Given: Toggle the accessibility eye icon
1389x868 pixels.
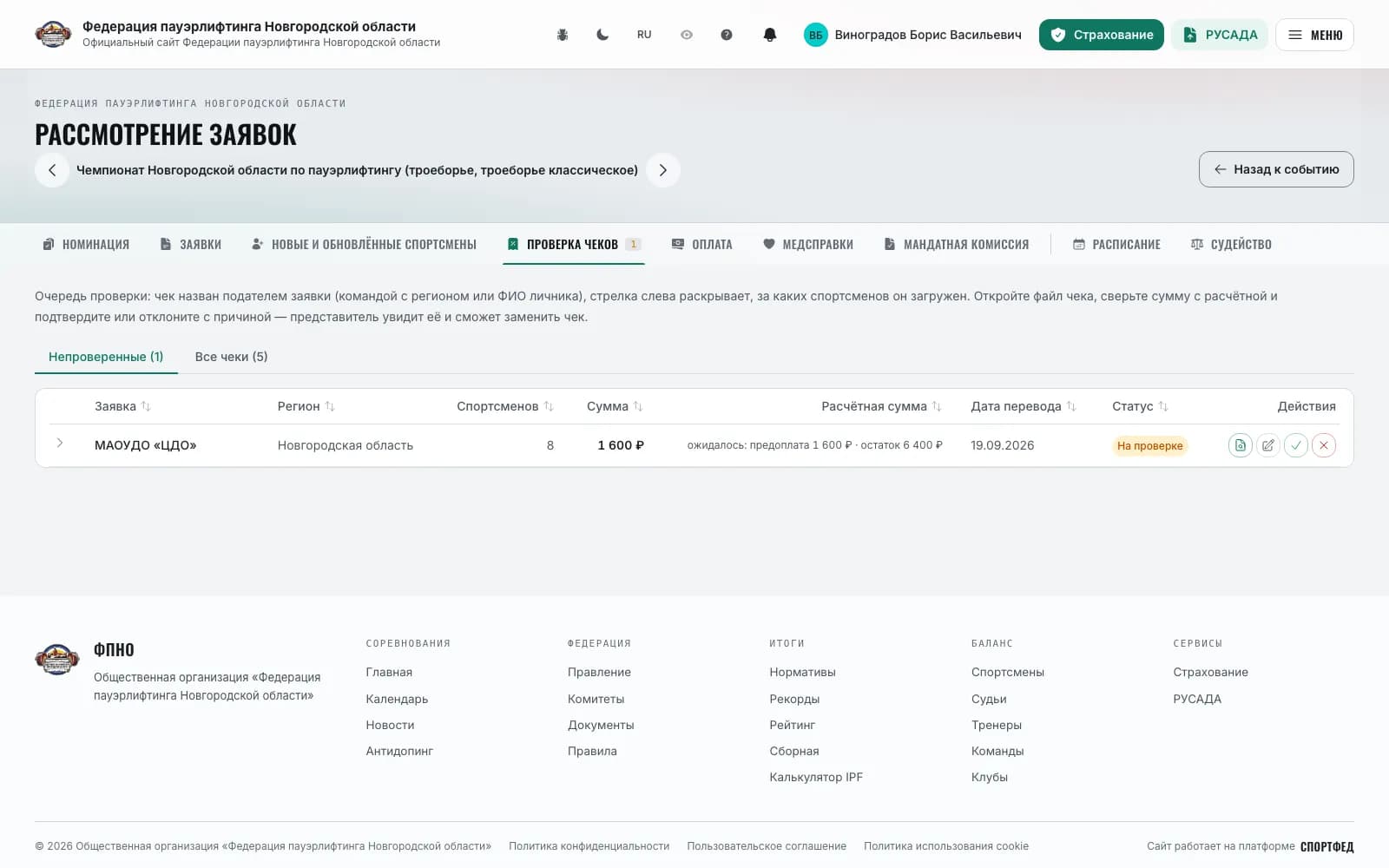Looking at the screenshot, I should pos(687,35).
